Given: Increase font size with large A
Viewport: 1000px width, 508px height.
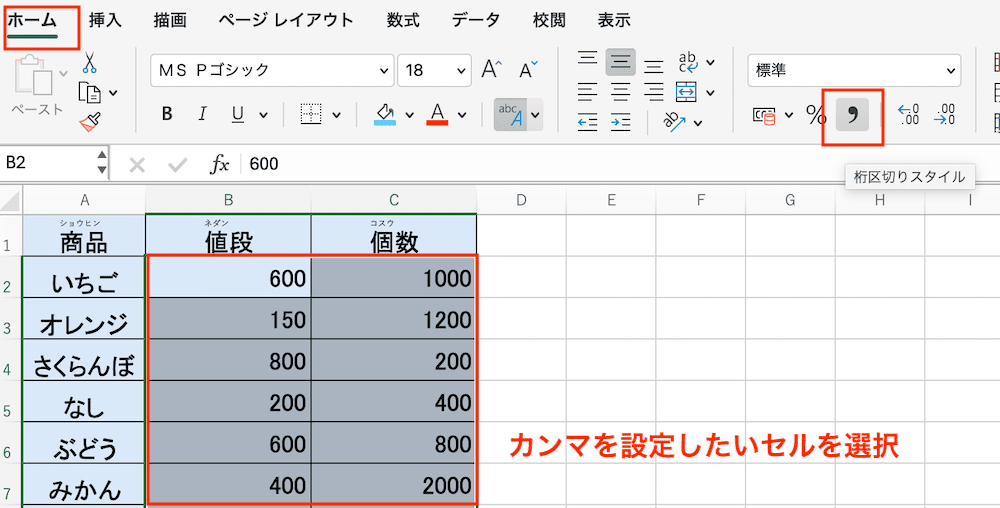Looking at the screenshot, I should 491,70.
